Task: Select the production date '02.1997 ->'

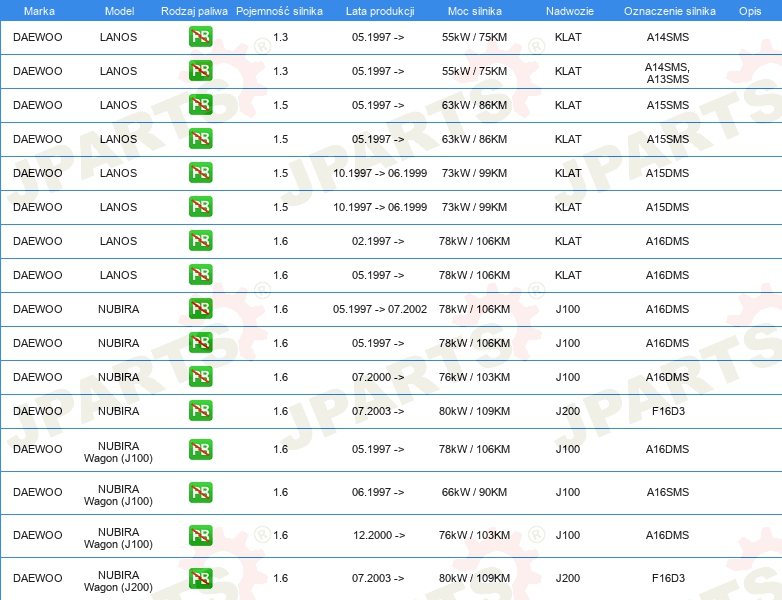Action: [378, 241]
